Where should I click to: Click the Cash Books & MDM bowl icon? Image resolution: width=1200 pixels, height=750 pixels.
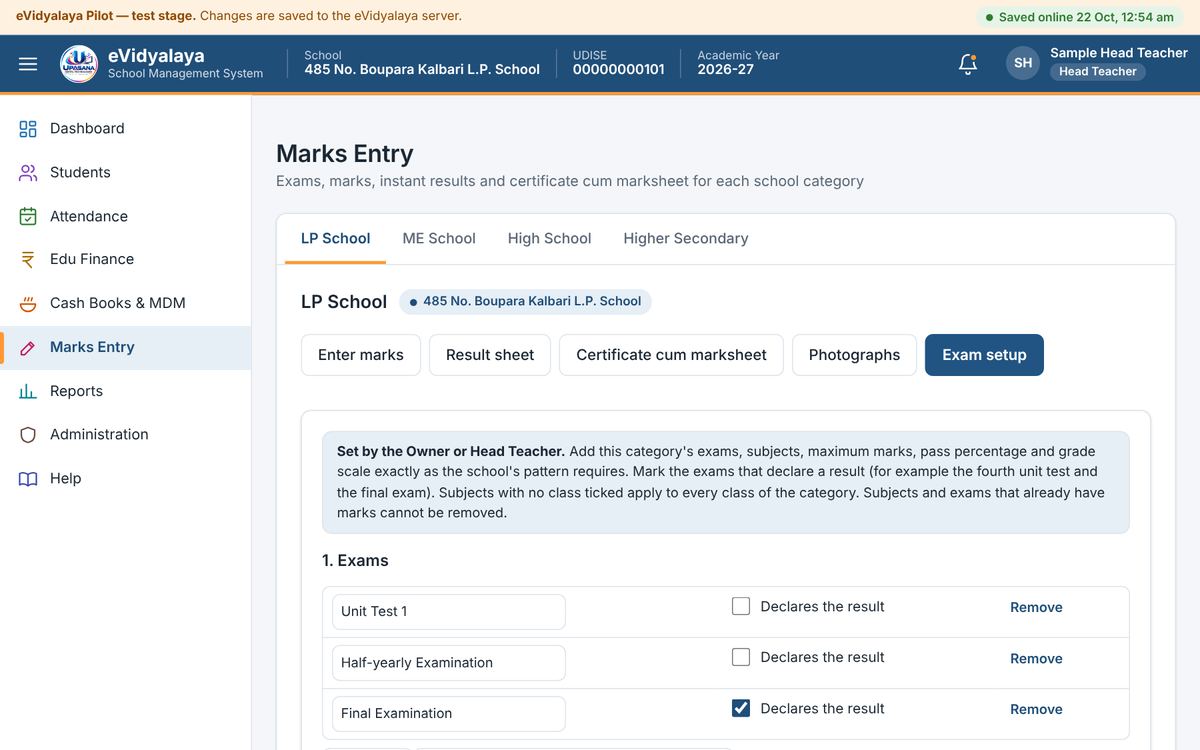pos(28,303)
